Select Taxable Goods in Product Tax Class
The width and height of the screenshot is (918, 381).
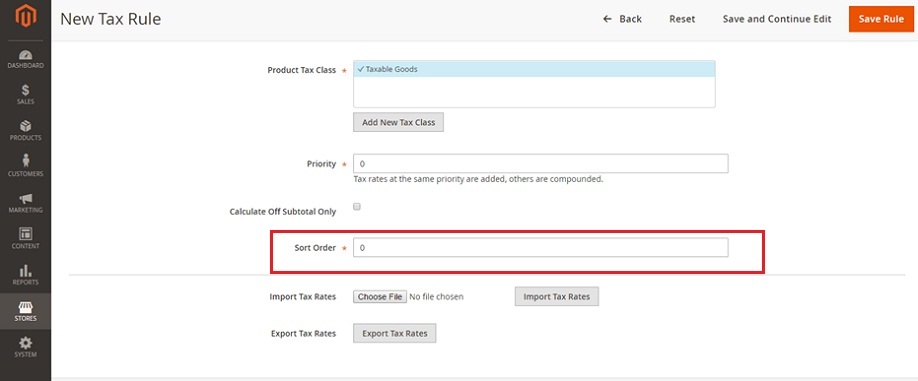[534, 69]
